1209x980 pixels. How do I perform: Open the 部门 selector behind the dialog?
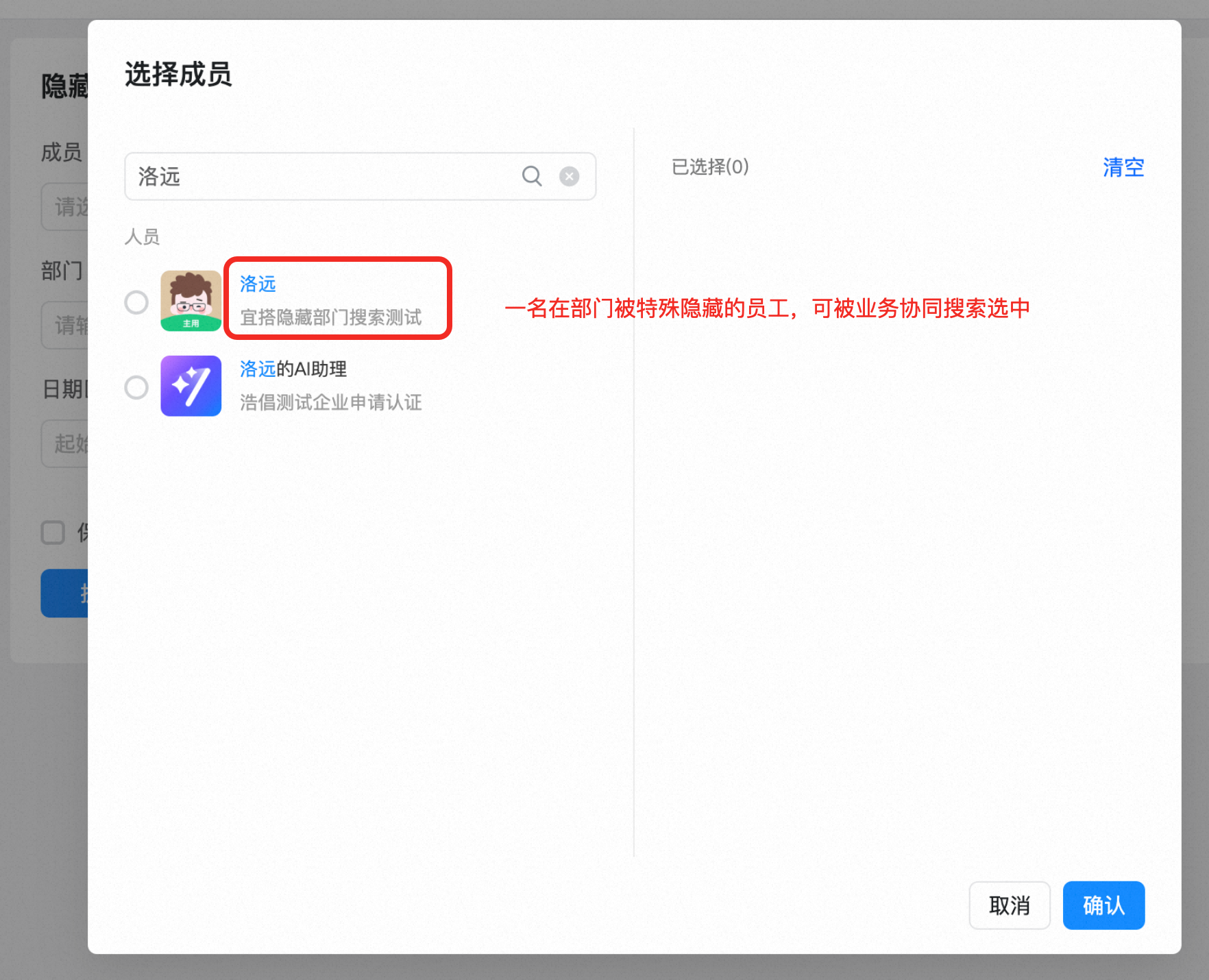click(x=65, y=325)
